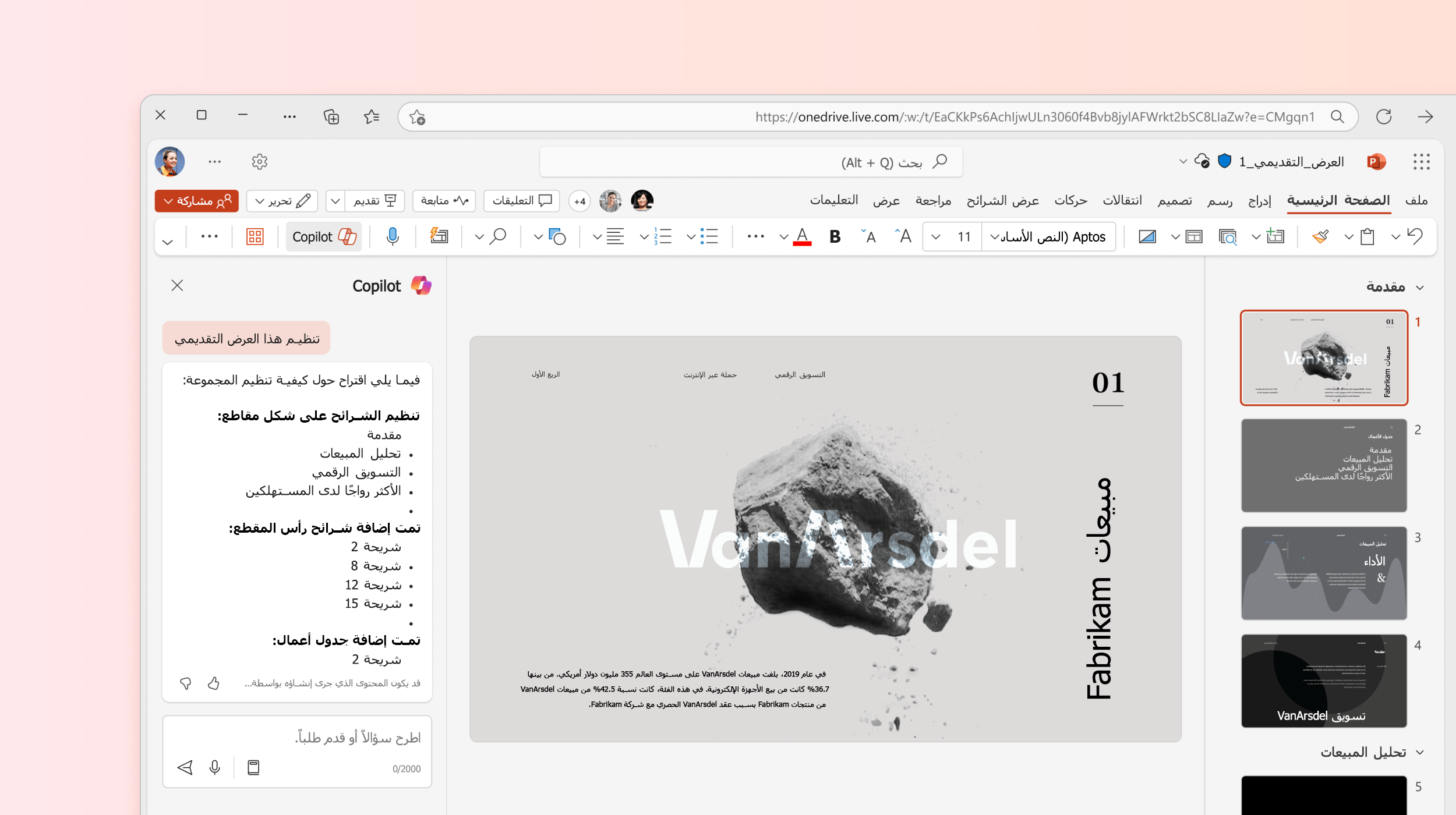Collapse the مقدمة section

(1420, 288)
